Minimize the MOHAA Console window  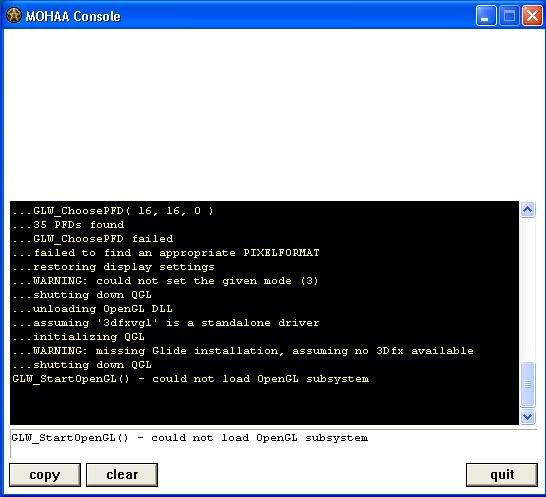pos(486,16)
